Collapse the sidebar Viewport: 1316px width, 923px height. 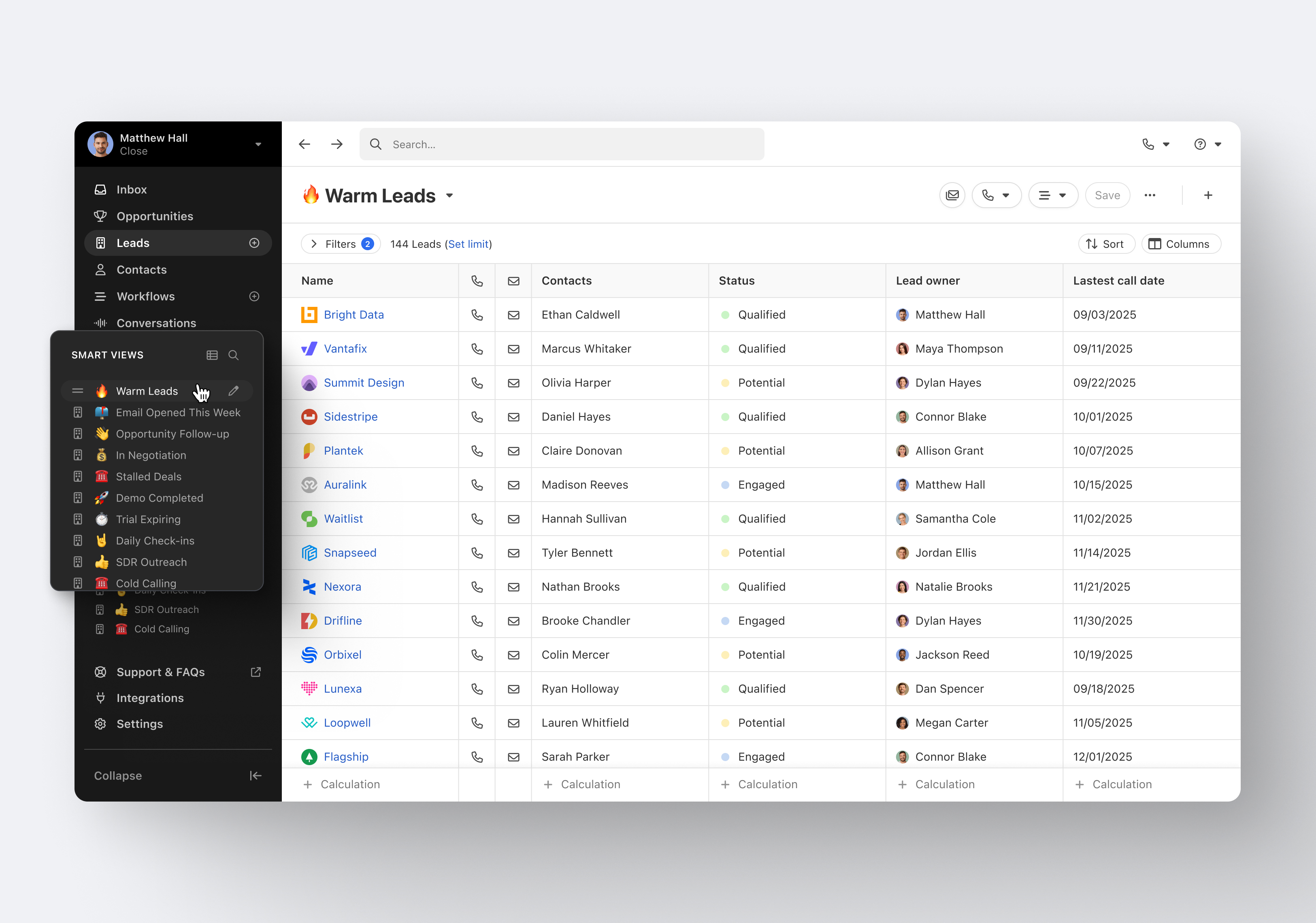click(255, 776)
